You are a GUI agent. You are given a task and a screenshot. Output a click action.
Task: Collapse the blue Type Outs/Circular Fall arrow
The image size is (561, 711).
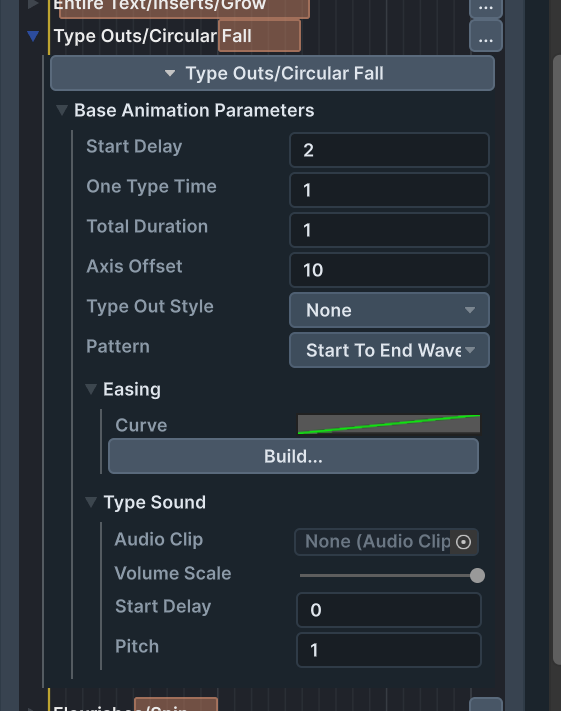click(x=33, y=36)
